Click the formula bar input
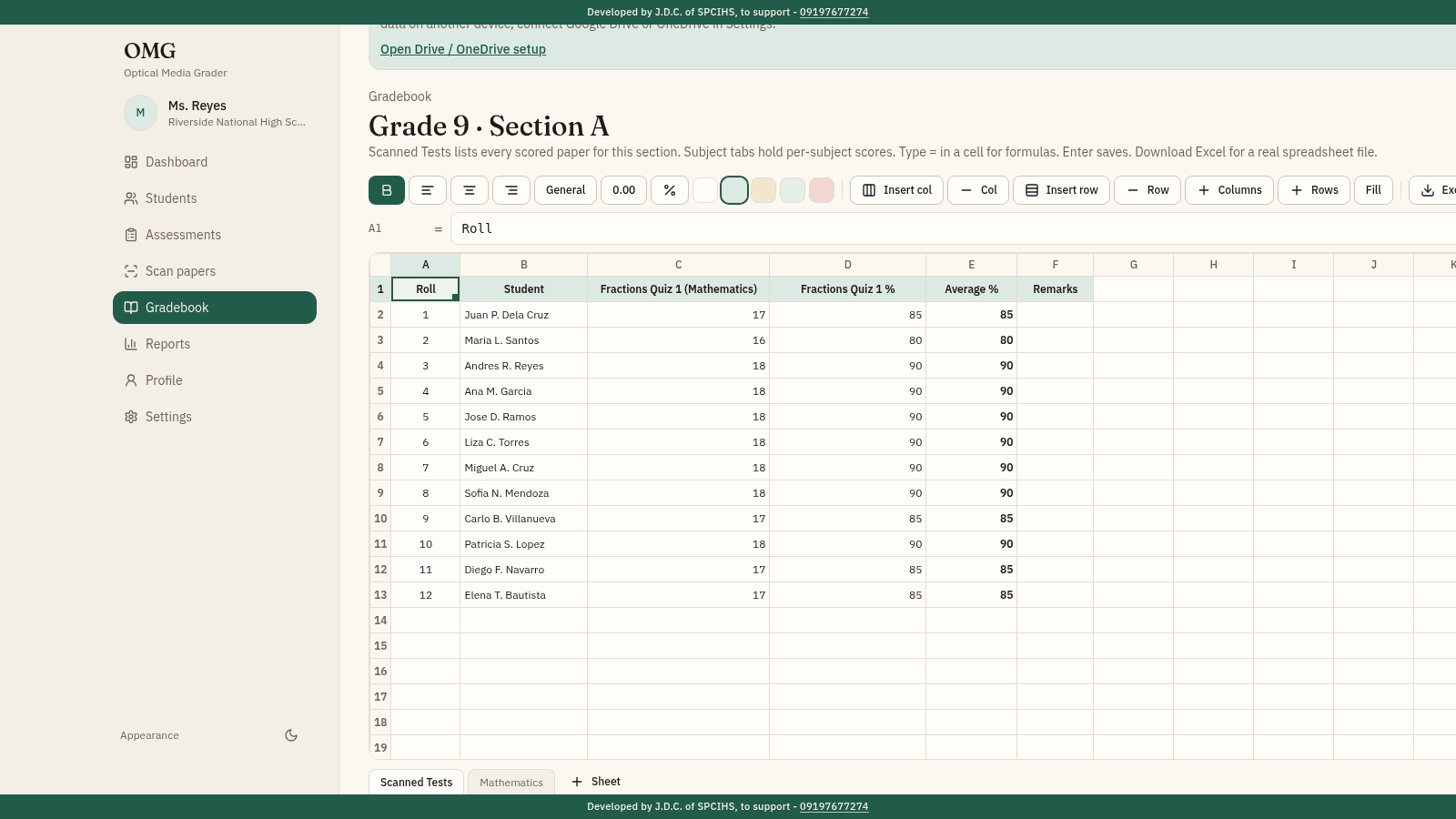 click(953, 228)
